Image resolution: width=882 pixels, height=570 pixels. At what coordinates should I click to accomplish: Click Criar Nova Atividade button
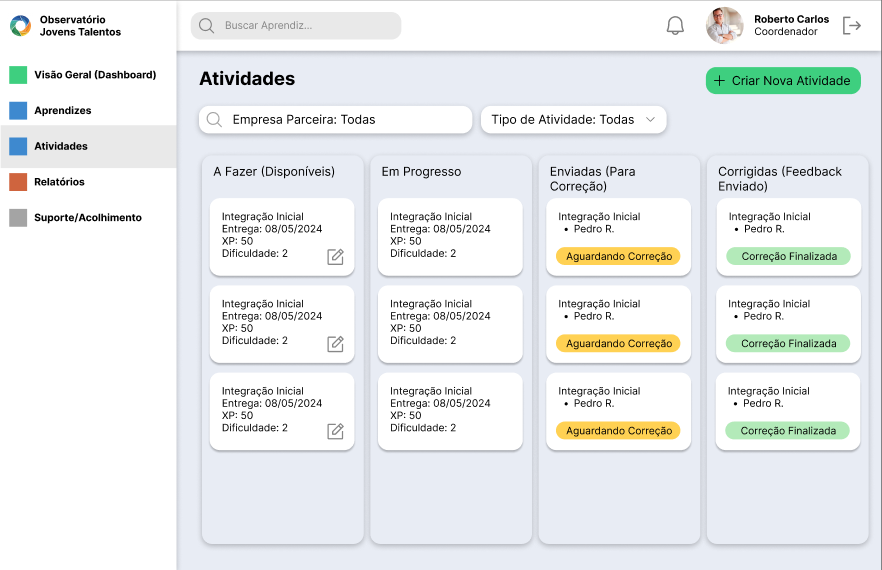coord(783,80)
